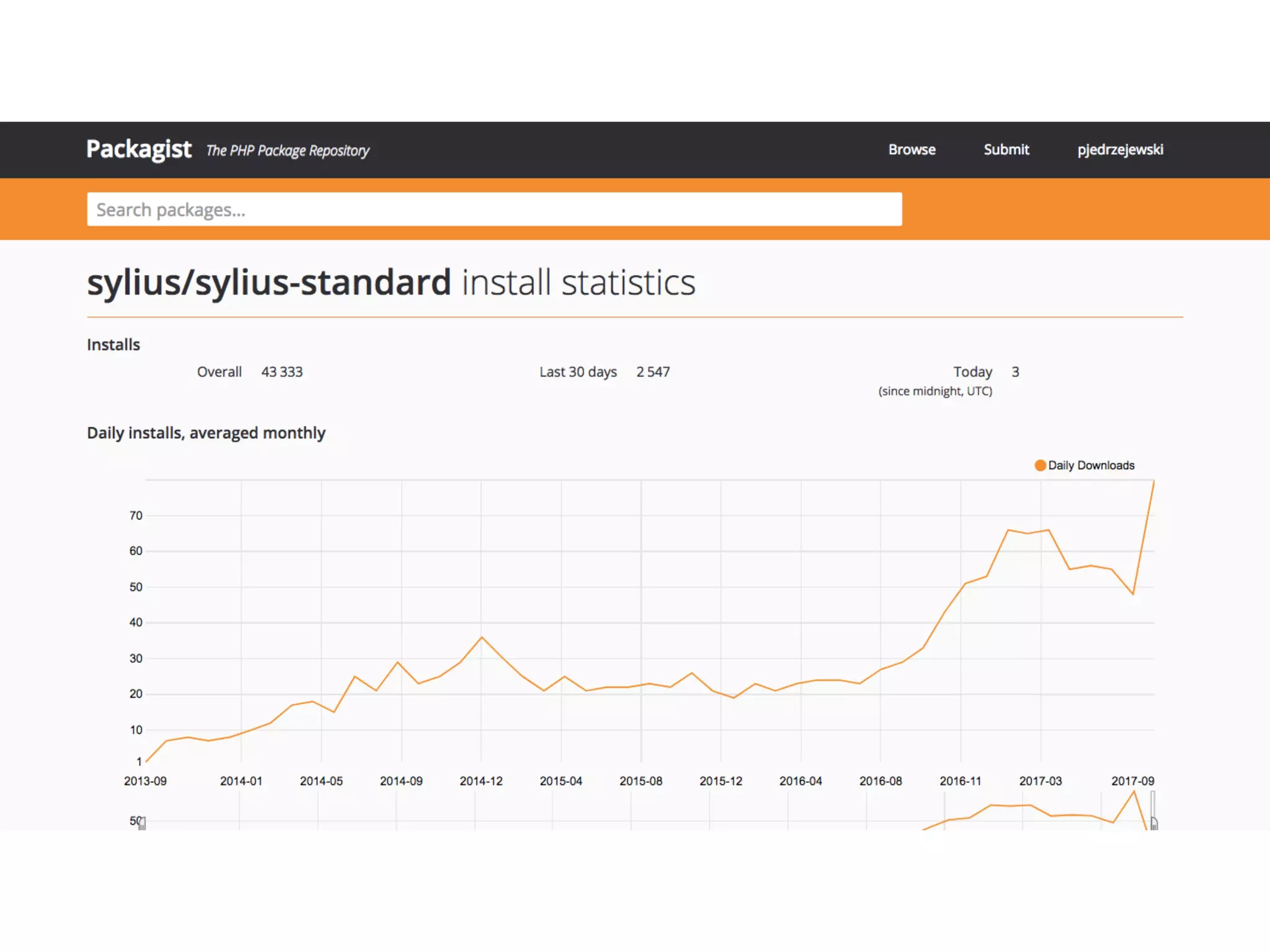Click the right range selector handle

pos(1154,824)
